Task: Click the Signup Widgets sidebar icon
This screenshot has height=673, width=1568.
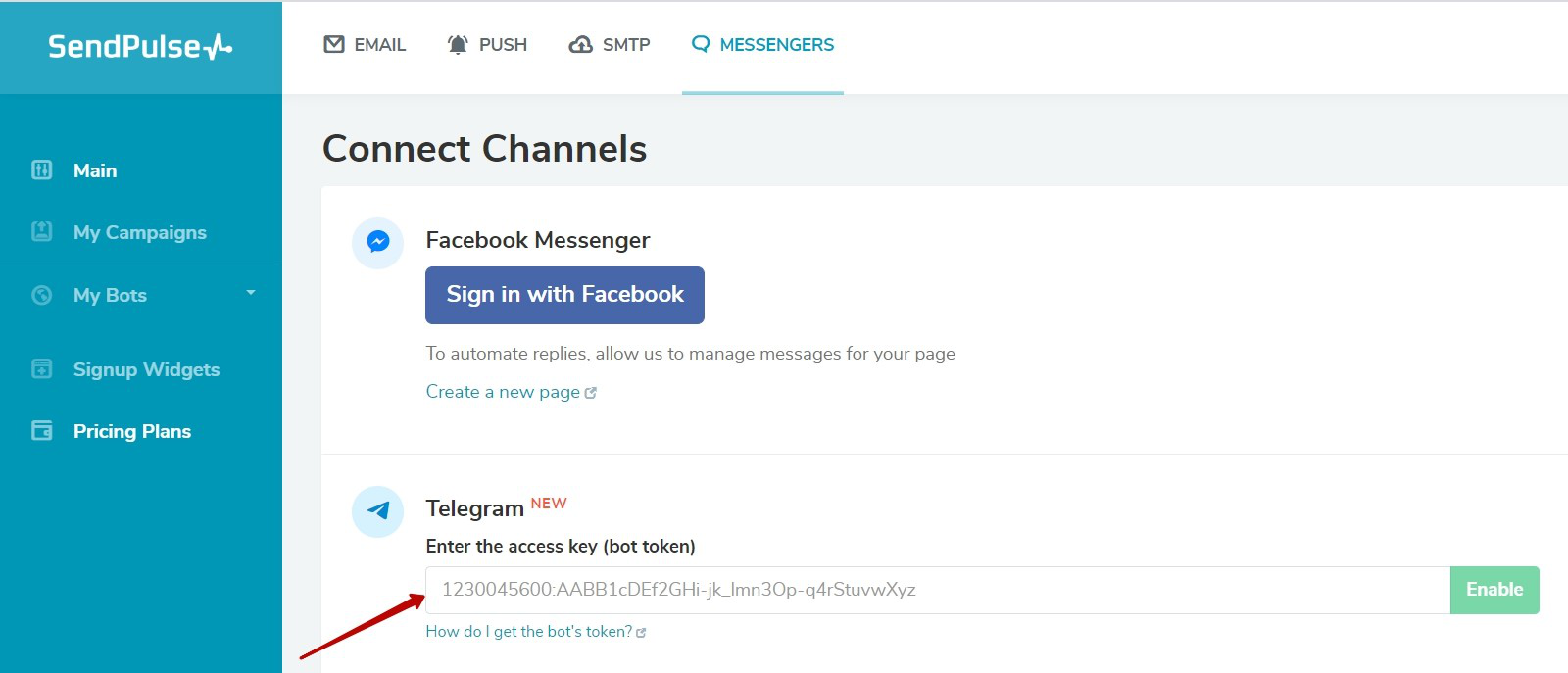Action: (x=42, y=369)
